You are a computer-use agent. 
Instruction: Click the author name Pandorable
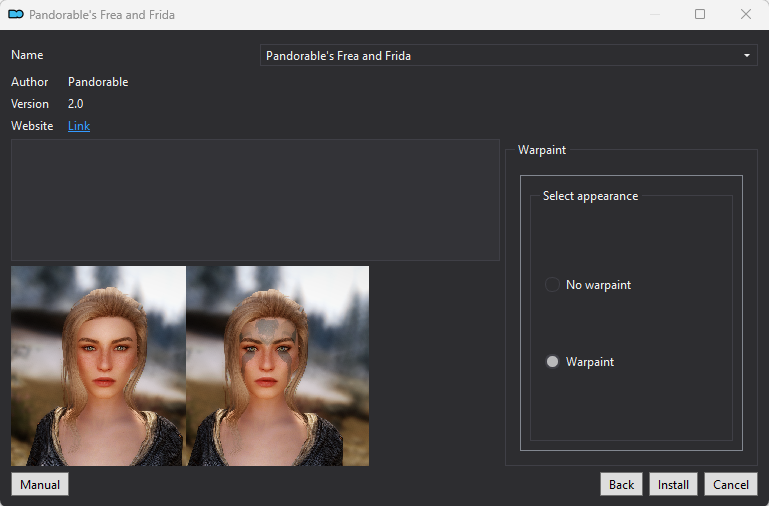point(98,82)
